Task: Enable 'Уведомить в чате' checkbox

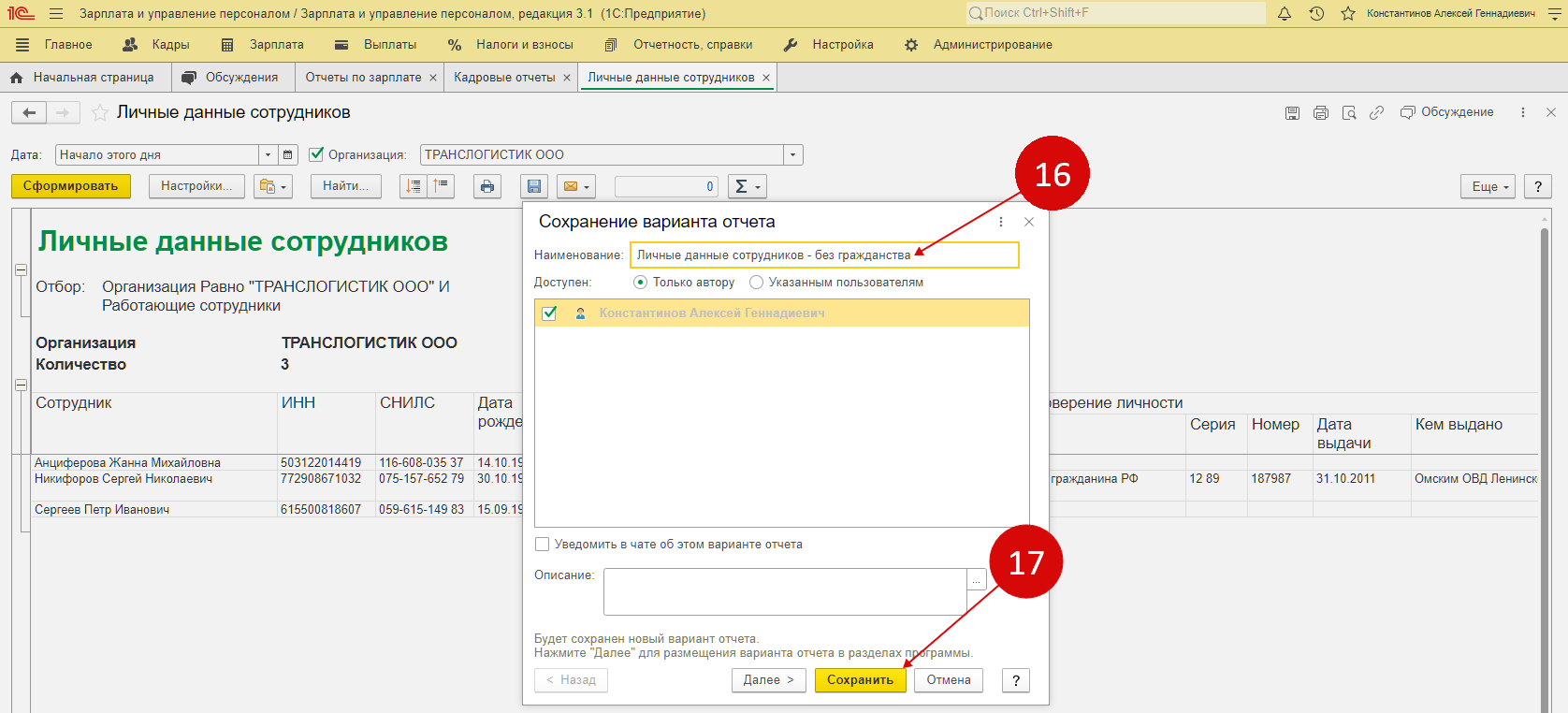Action: (543, 545)
